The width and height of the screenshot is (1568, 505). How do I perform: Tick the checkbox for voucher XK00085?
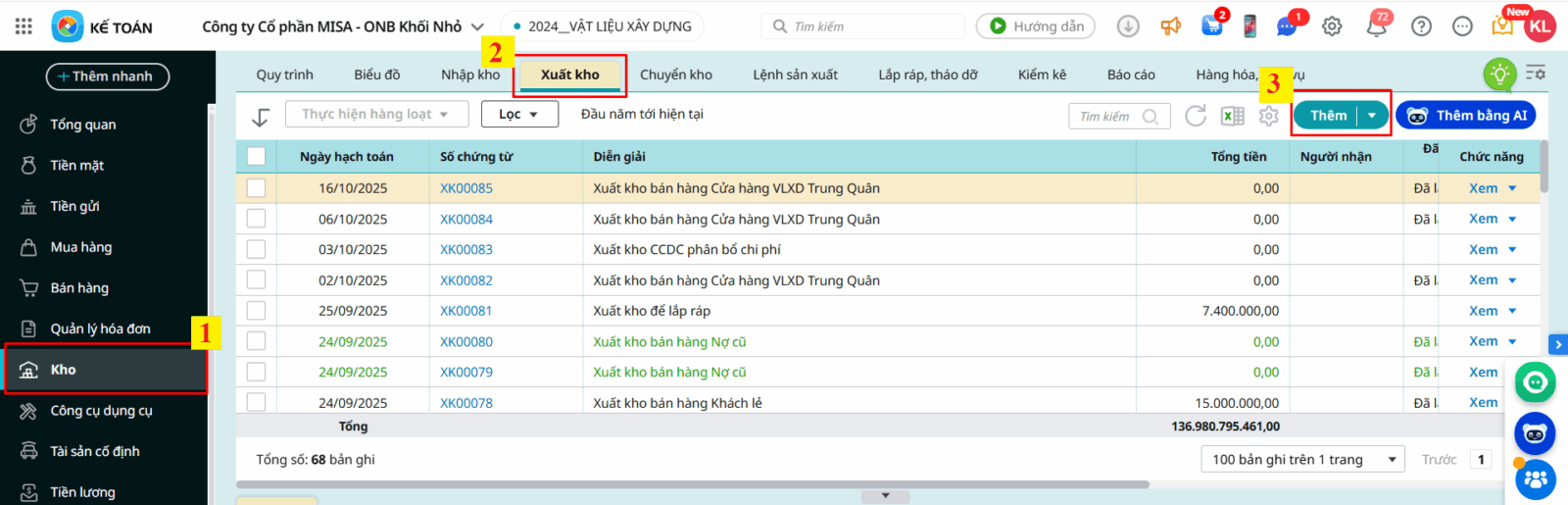coord(256,188)
